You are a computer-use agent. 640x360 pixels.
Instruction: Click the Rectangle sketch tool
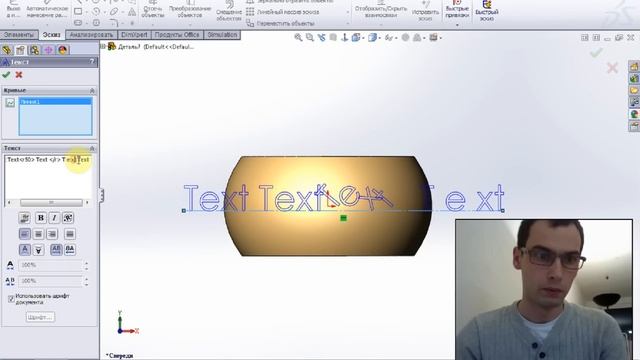78,12
